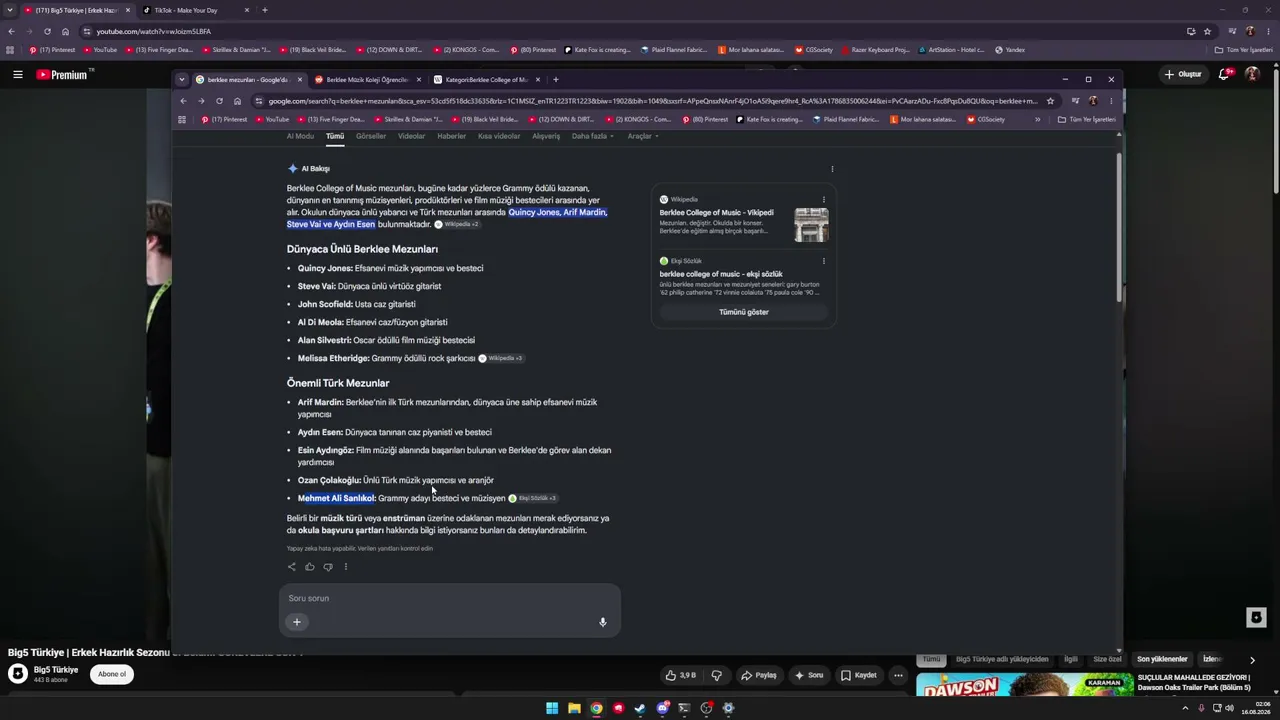The image size is (1280, 720).
Task: Reload the Google search page in front window
Action: coord(219,101)
